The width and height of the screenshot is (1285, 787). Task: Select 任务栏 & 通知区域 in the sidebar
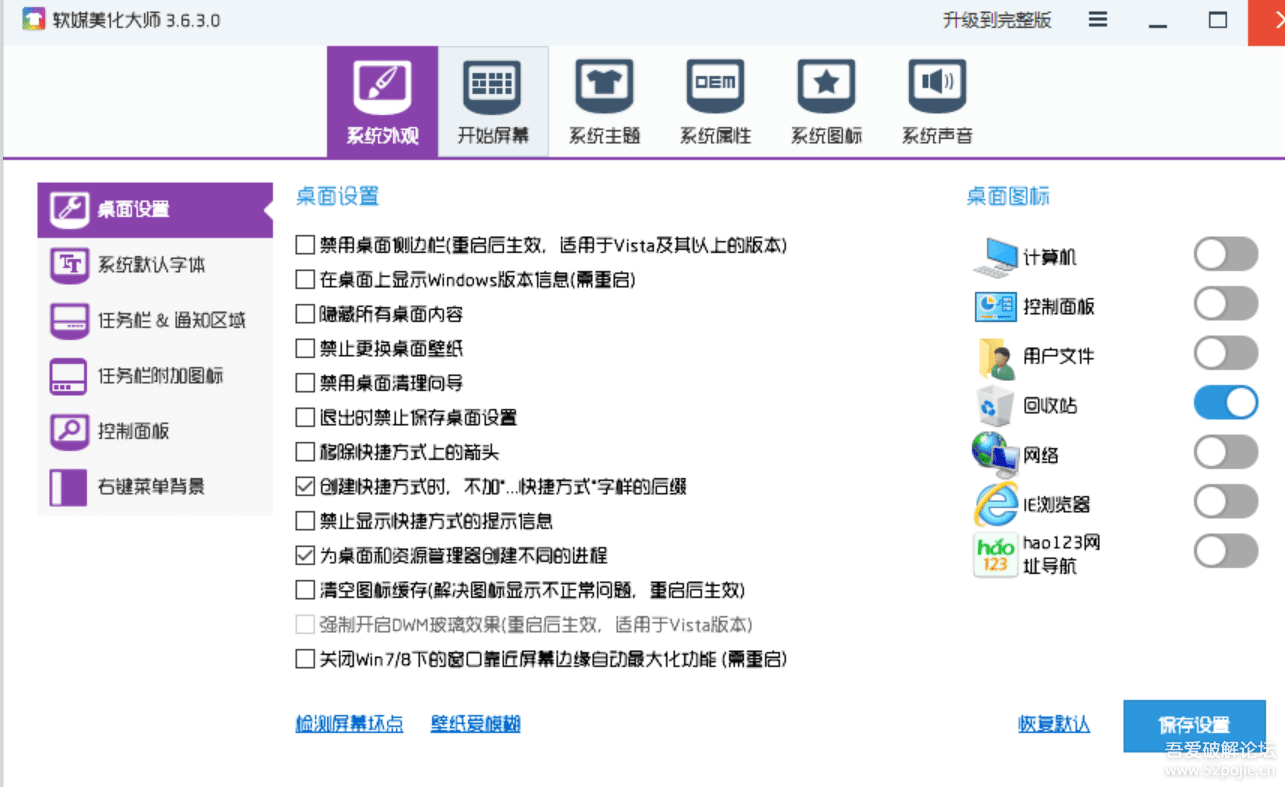155,321
